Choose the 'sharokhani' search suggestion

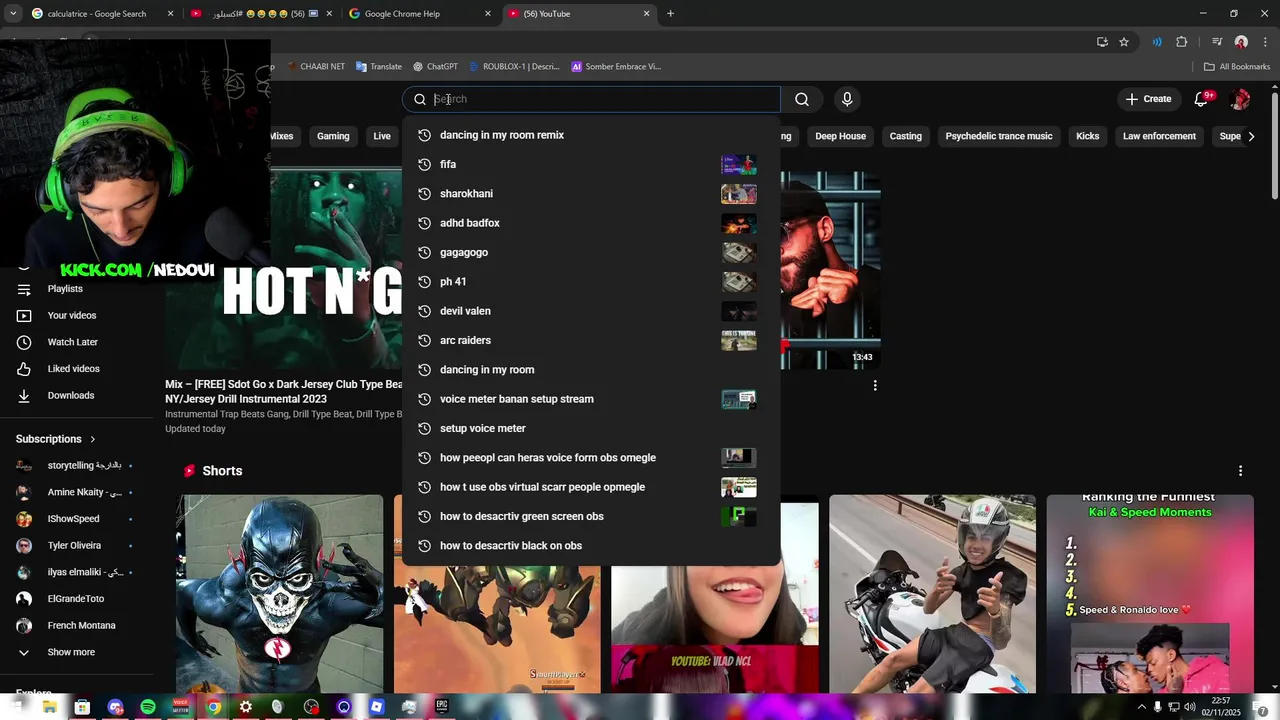tap(591, 194)
